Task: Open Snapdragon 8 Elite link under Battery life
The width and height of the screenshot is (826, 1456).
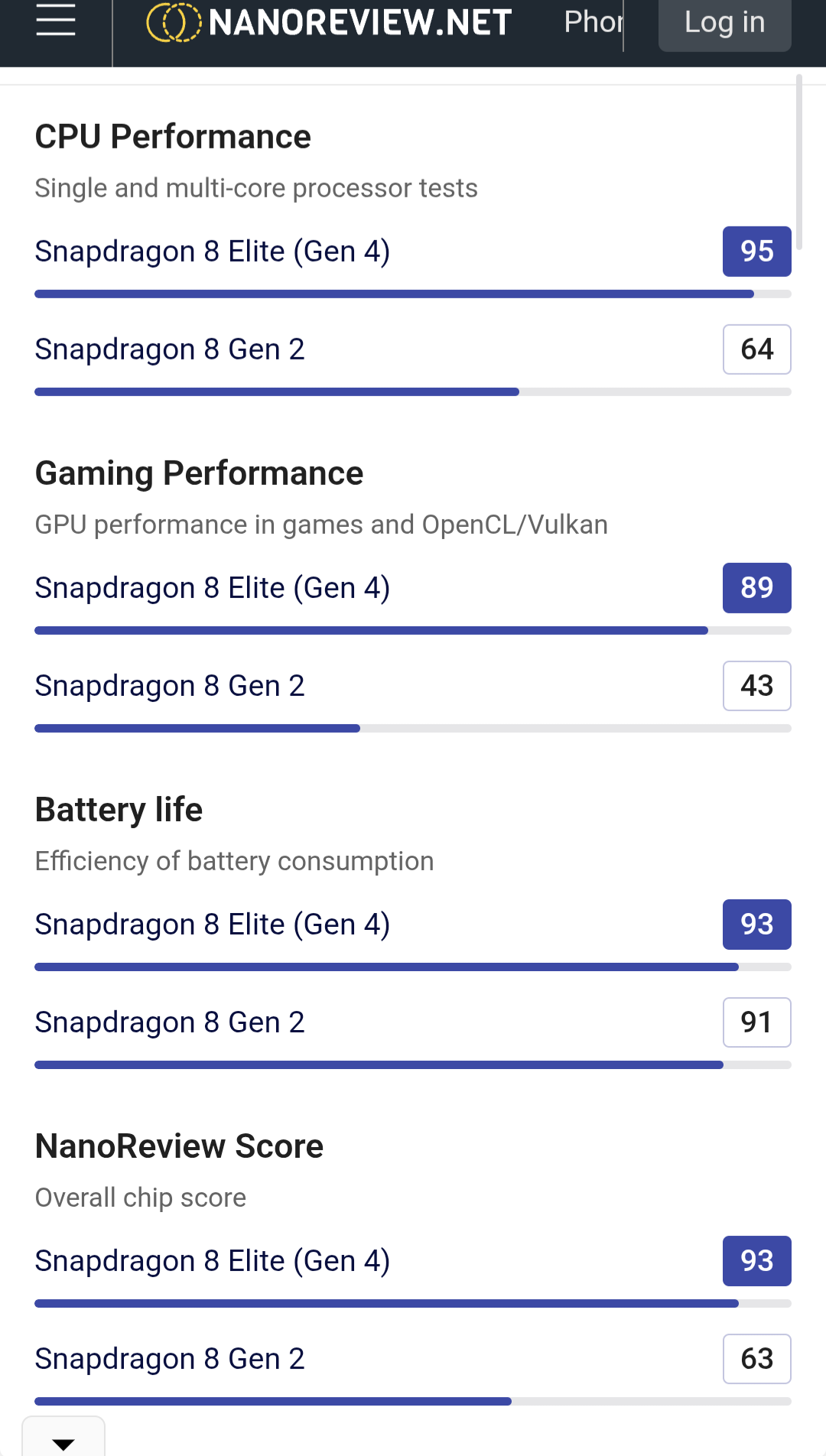Action: point(213,925)
